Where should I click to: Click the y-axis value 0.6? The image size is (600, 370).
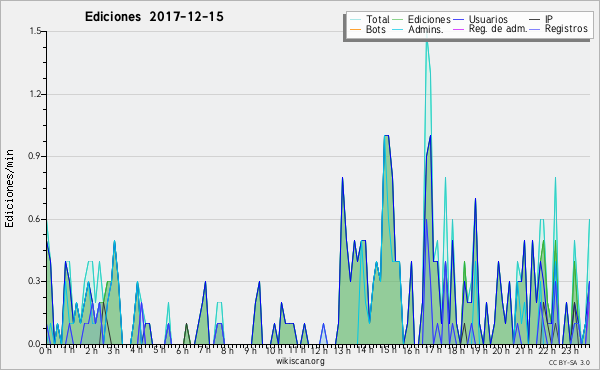(x=35, y=219)
